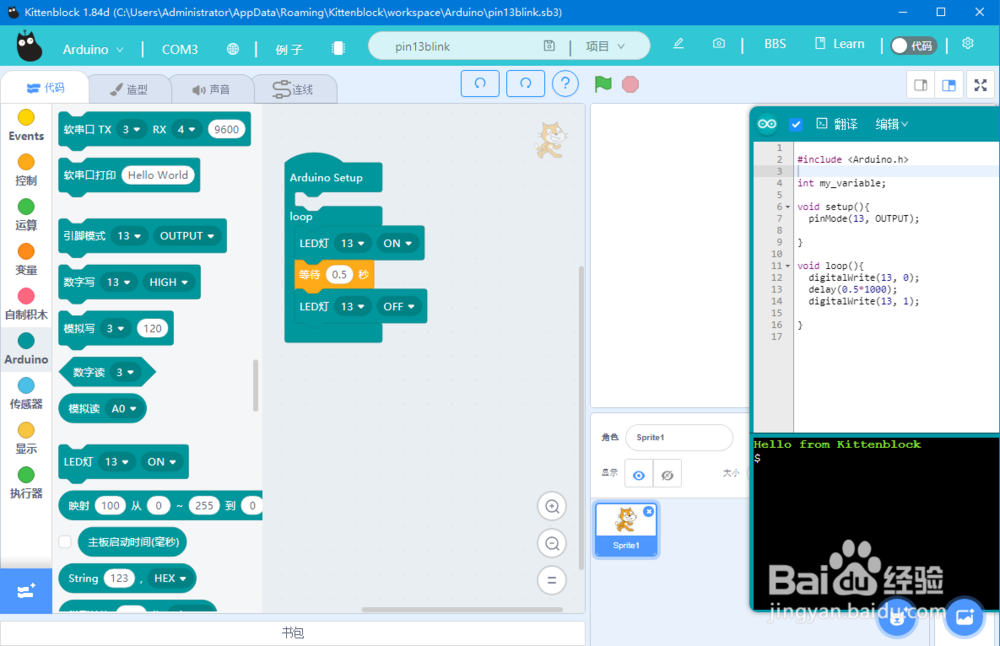Open settings with the gear icon
The height and width of the screenshot is (646, 1000).
[x=968, y=43]
